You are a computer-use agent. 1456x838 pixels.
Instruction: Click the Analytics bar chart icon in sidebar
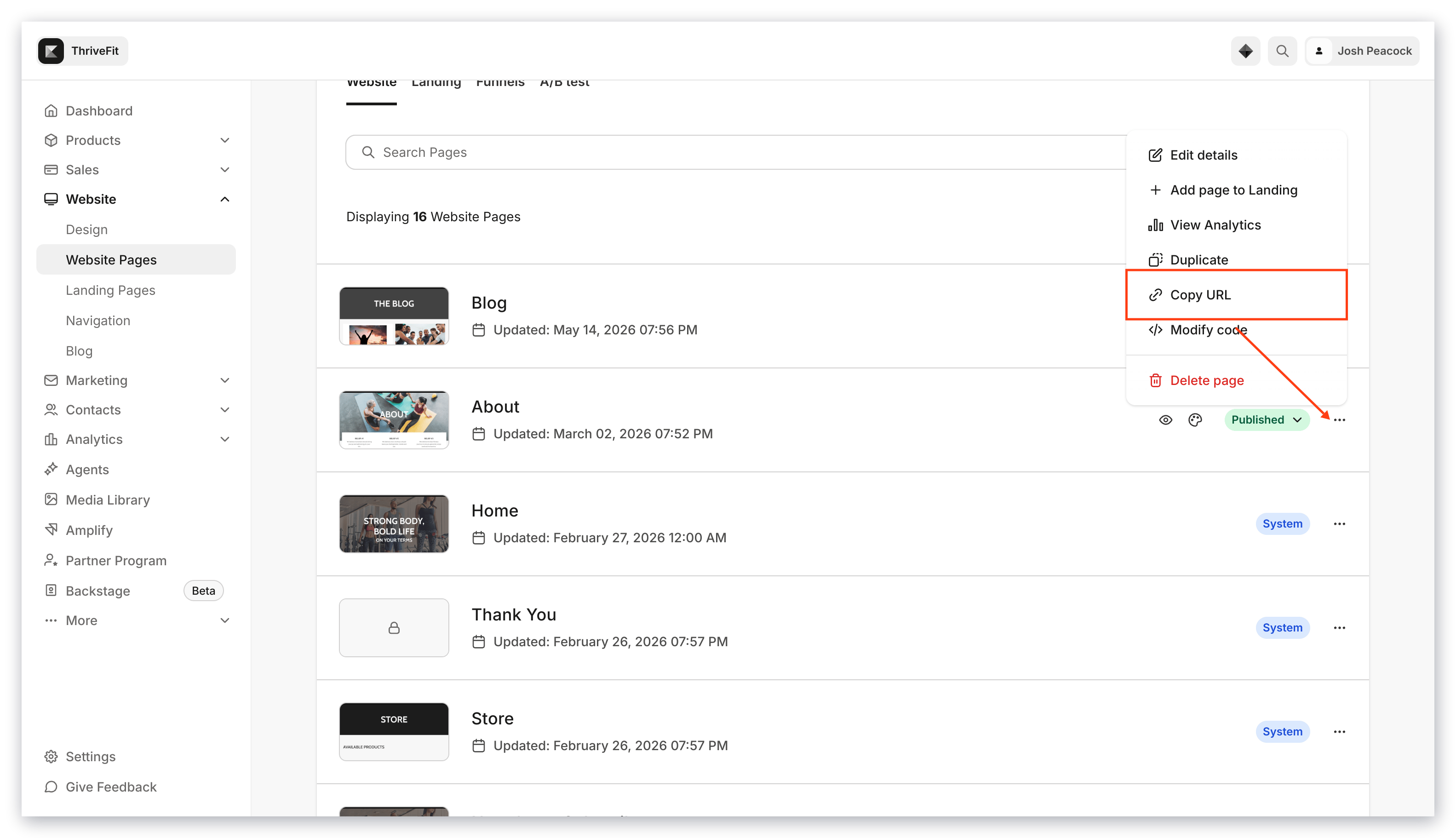tap(51, 439)
